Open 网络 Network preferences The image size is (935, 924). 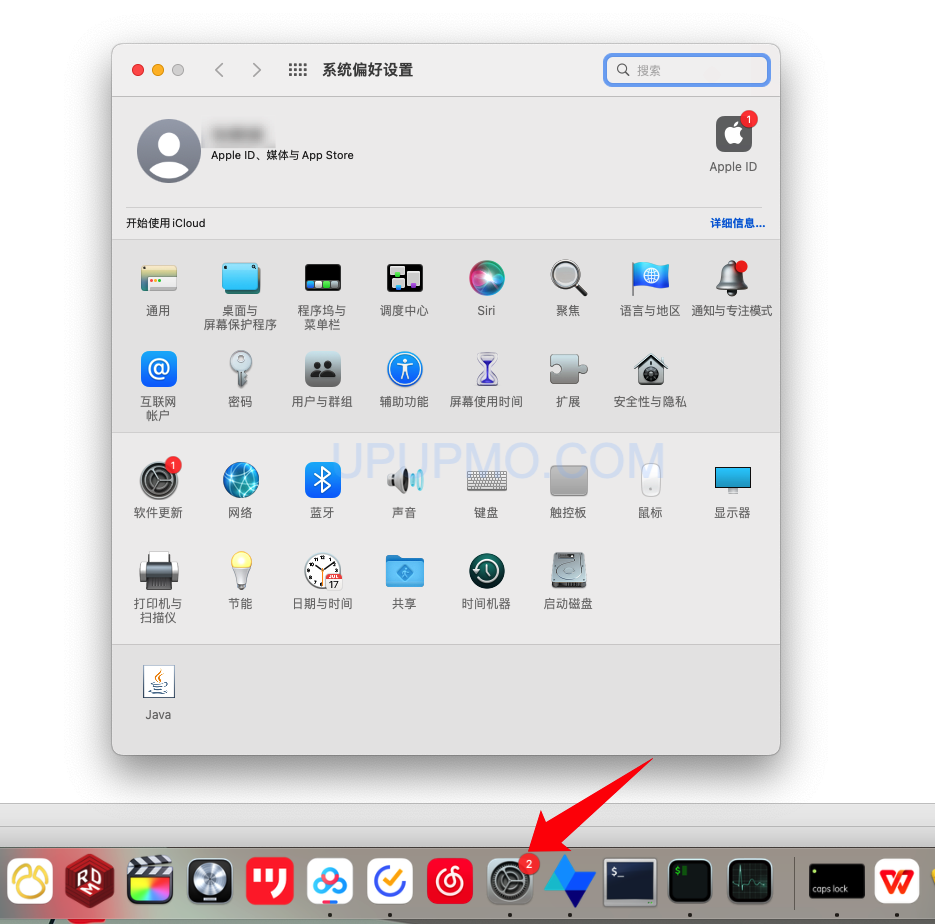[x=240, y=480]
